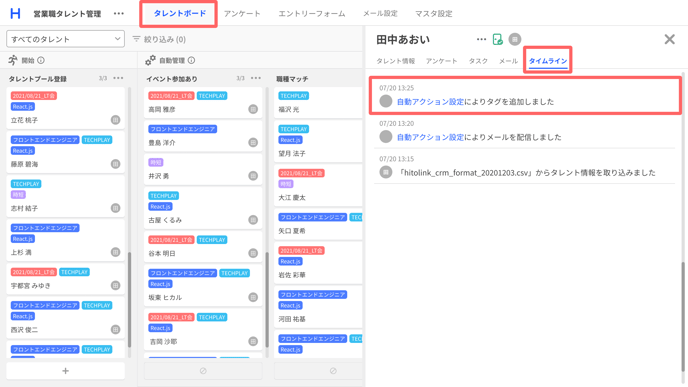Click the plus button under タレントプール登録 column
The width and height of the screenshot is (688, 387).
point(65,371)
